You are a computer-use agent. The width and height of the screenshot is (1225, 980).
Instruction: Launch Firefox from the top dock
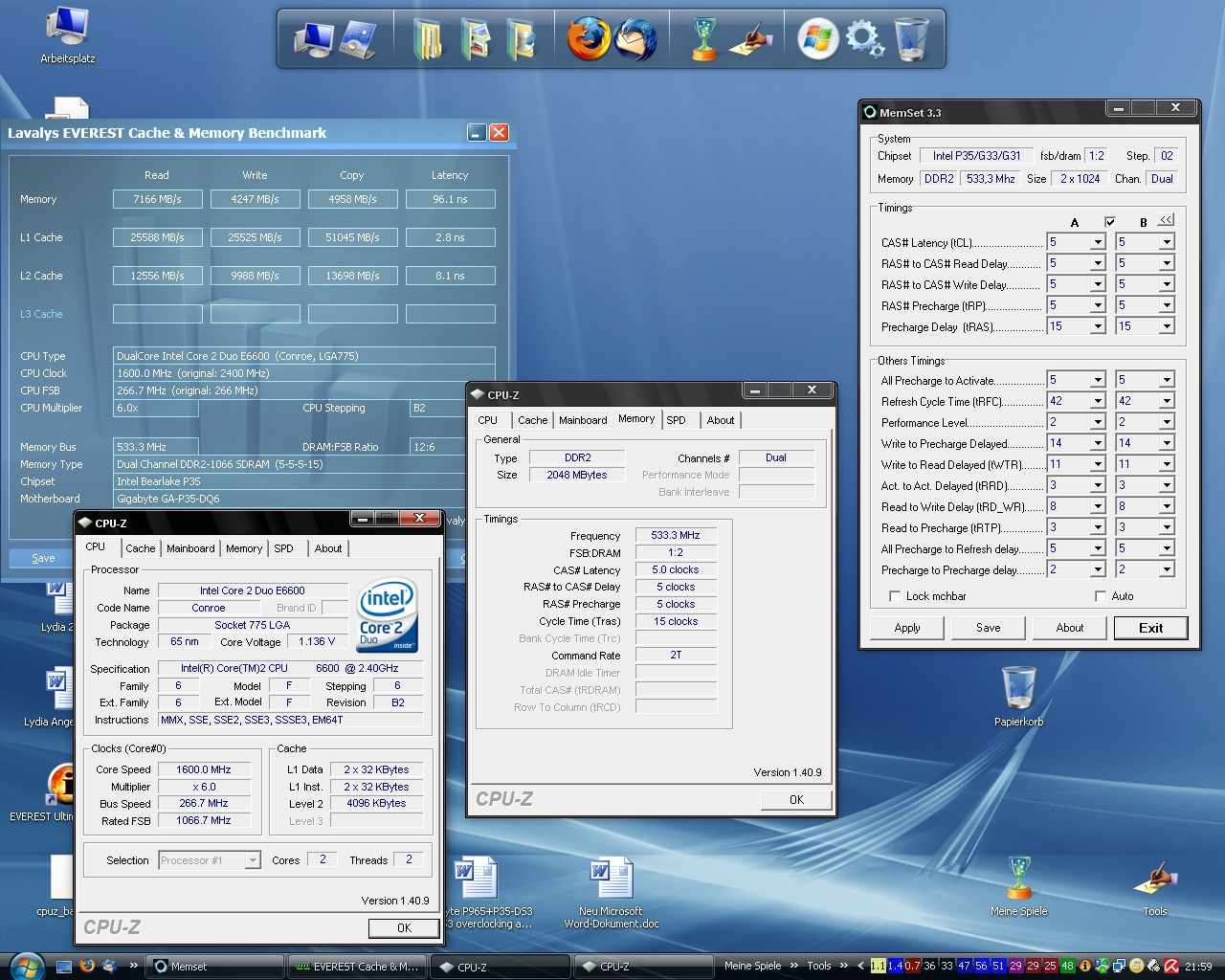(x=589, y=39)
